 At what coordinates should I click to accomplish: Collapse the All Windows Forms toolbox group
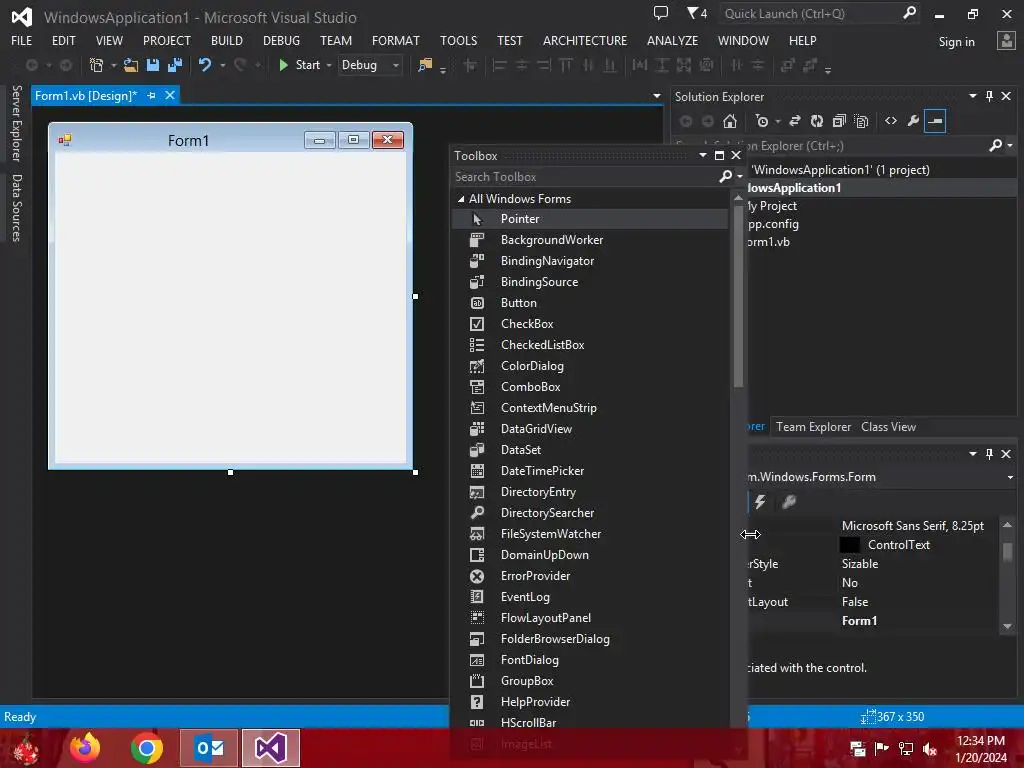461,199
